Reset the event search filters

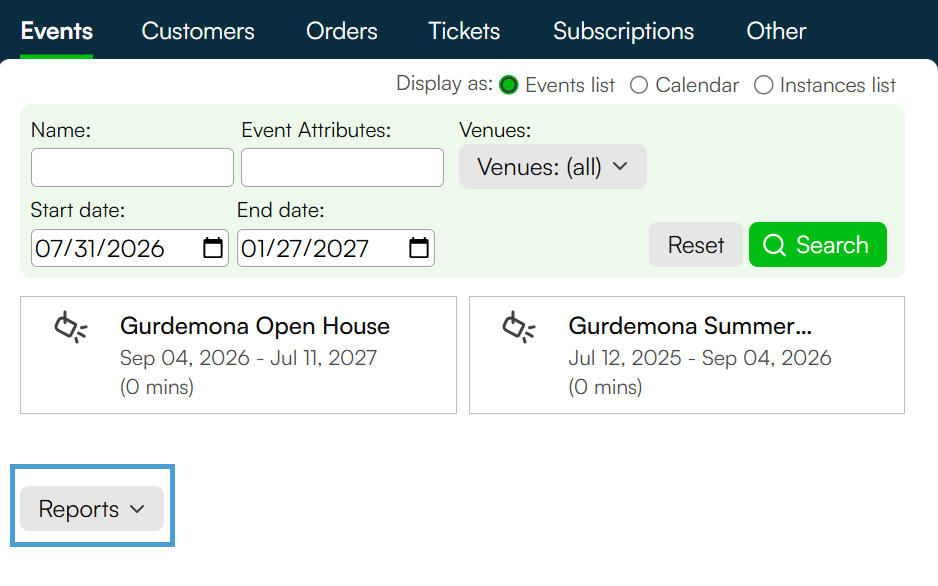click(696, 245)
